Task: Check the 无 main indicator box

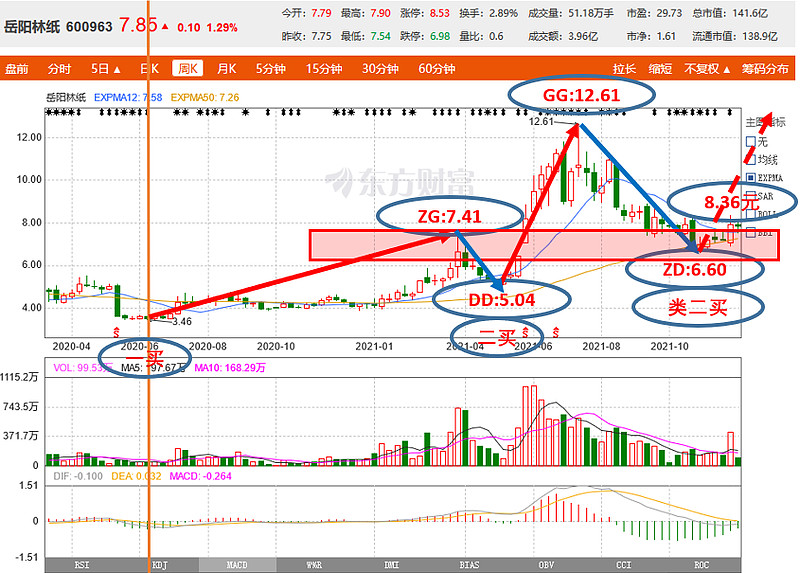Action: pyautogui.click(x=751, y=141)
